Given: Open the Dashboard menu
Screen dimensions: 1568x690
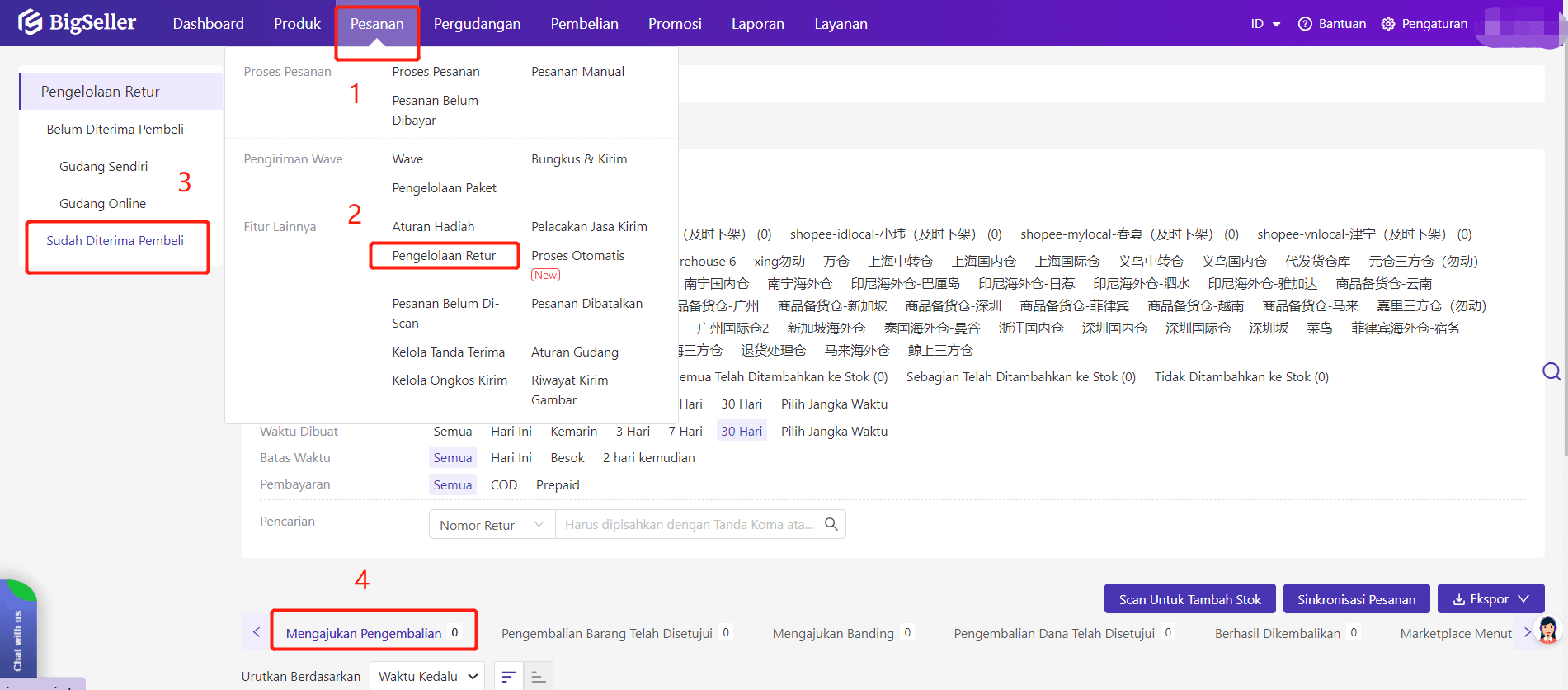Looking at the screenshot, I should (x=208, y=24).
